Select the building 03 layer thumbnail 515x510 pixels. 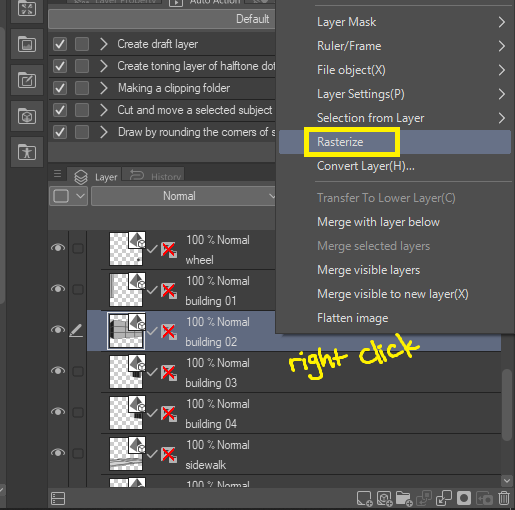pos(126,372)
